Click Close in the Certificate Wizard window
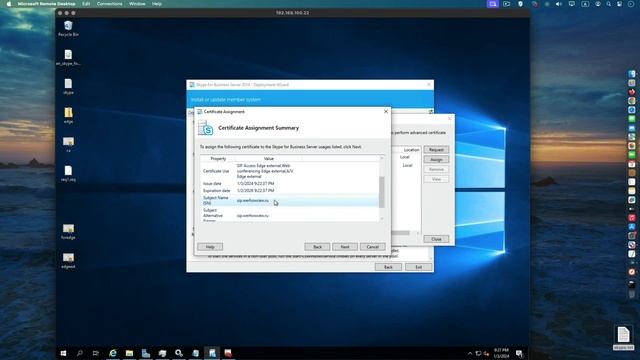640x360 pixels. pos(436,239)
